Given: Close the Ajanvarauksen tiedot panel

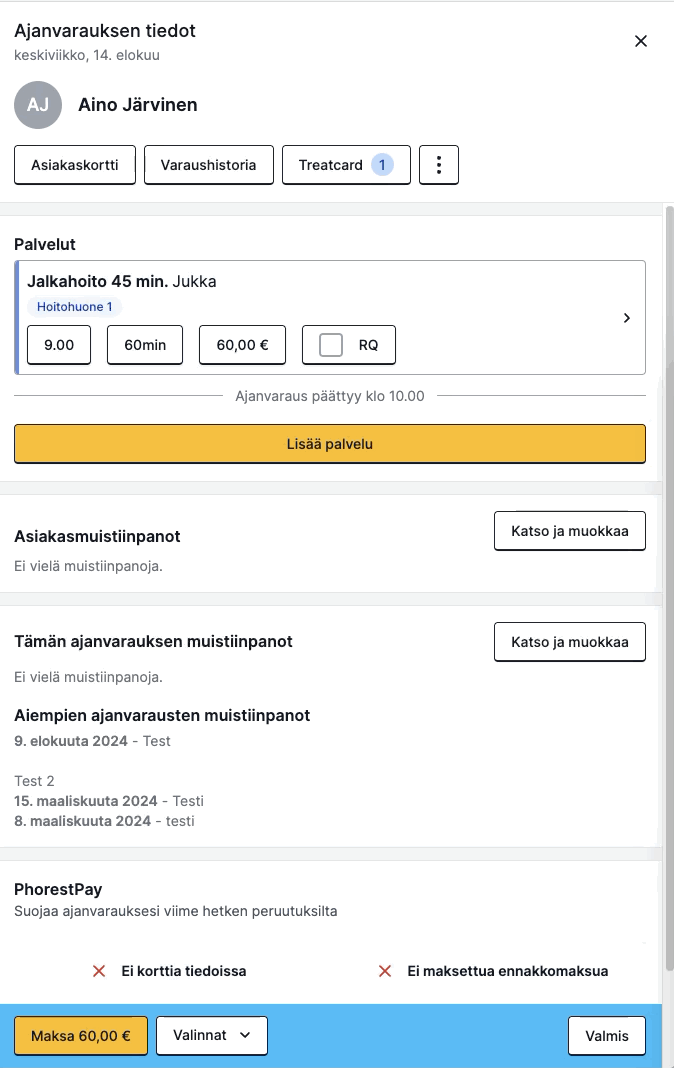Looking at the screenshot, I should [641, 42].
